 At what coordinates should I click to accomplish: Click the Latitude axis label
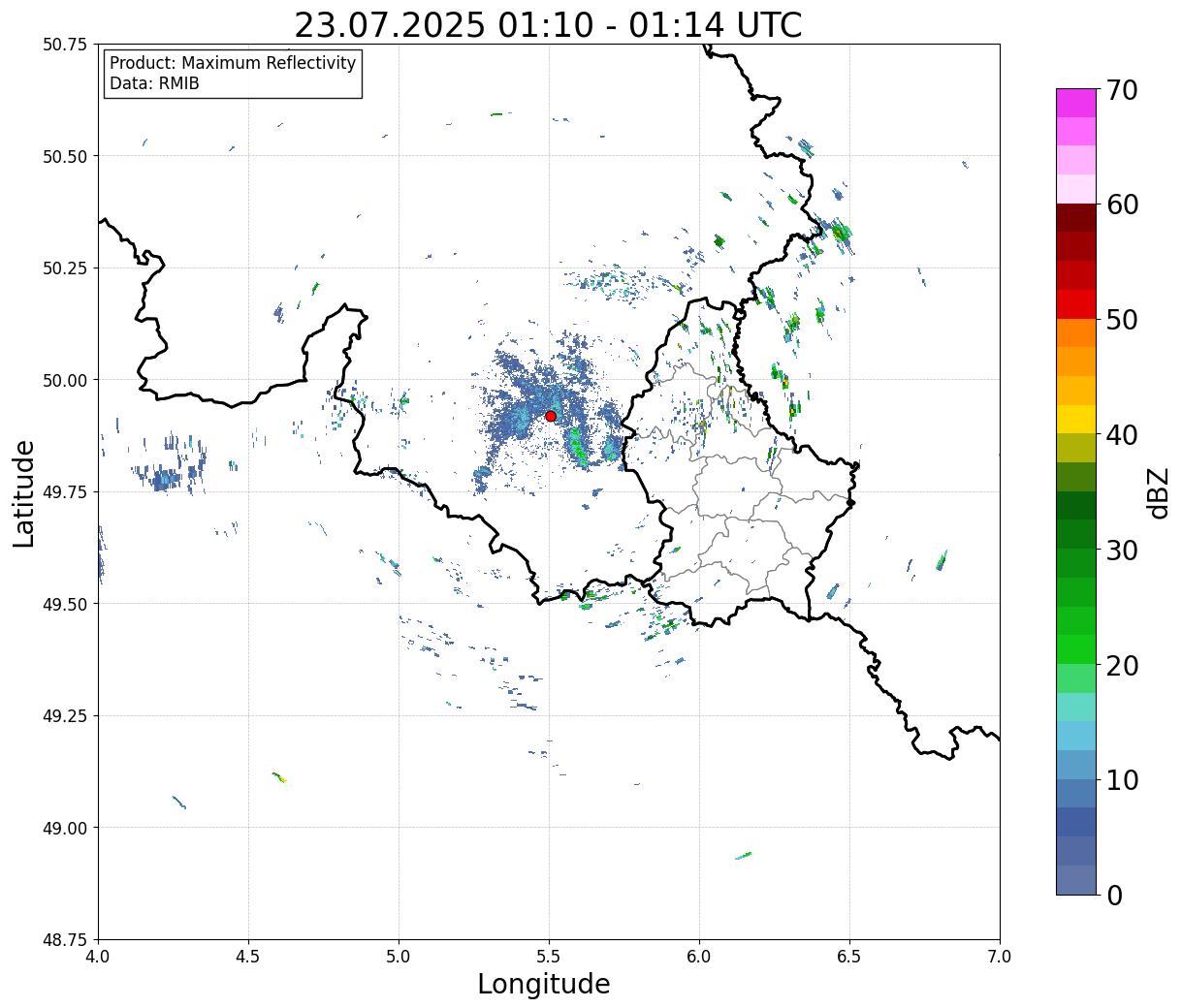click(x=24, y=493)
